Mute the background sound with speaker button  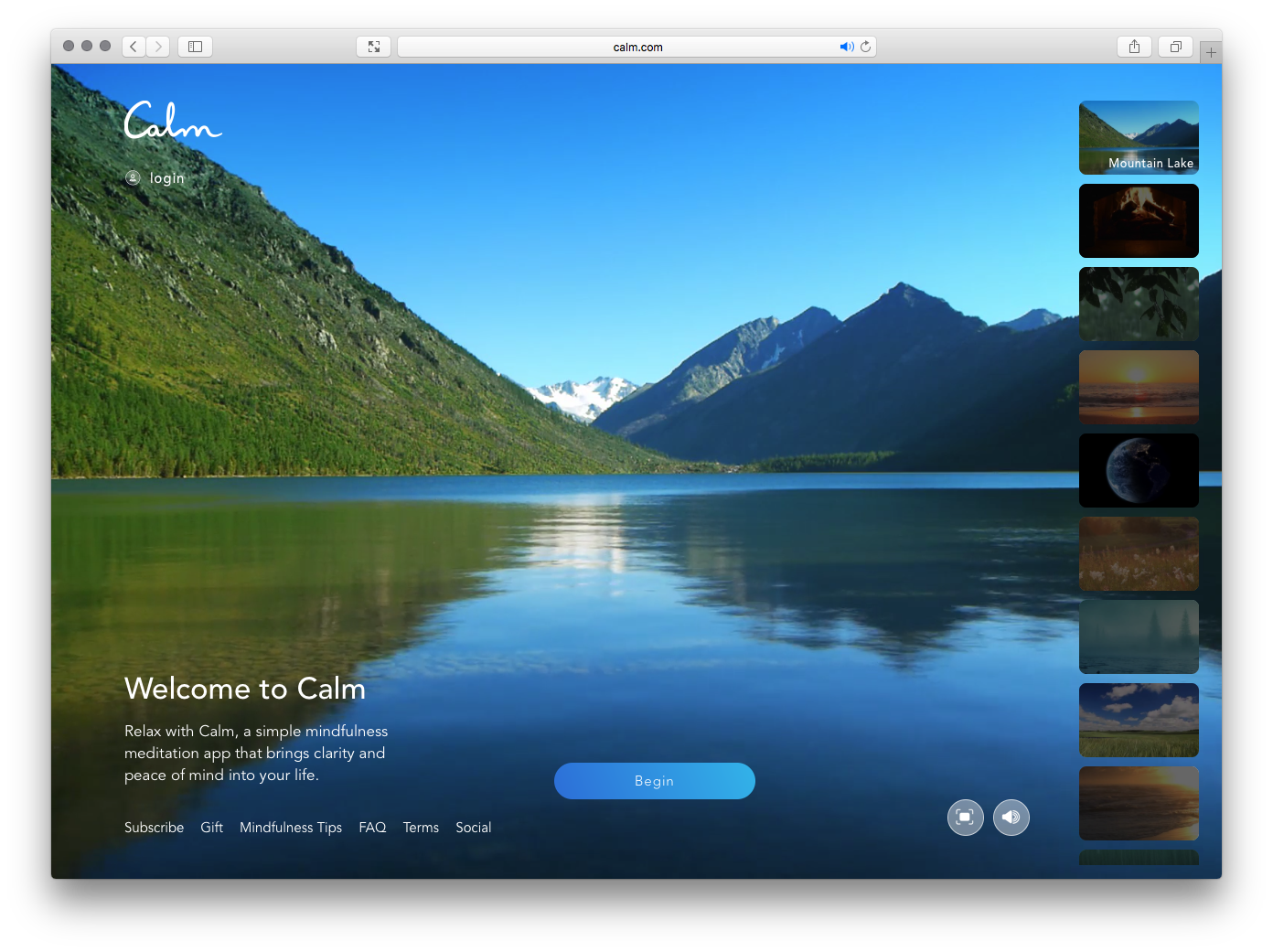click(1011, 817)
